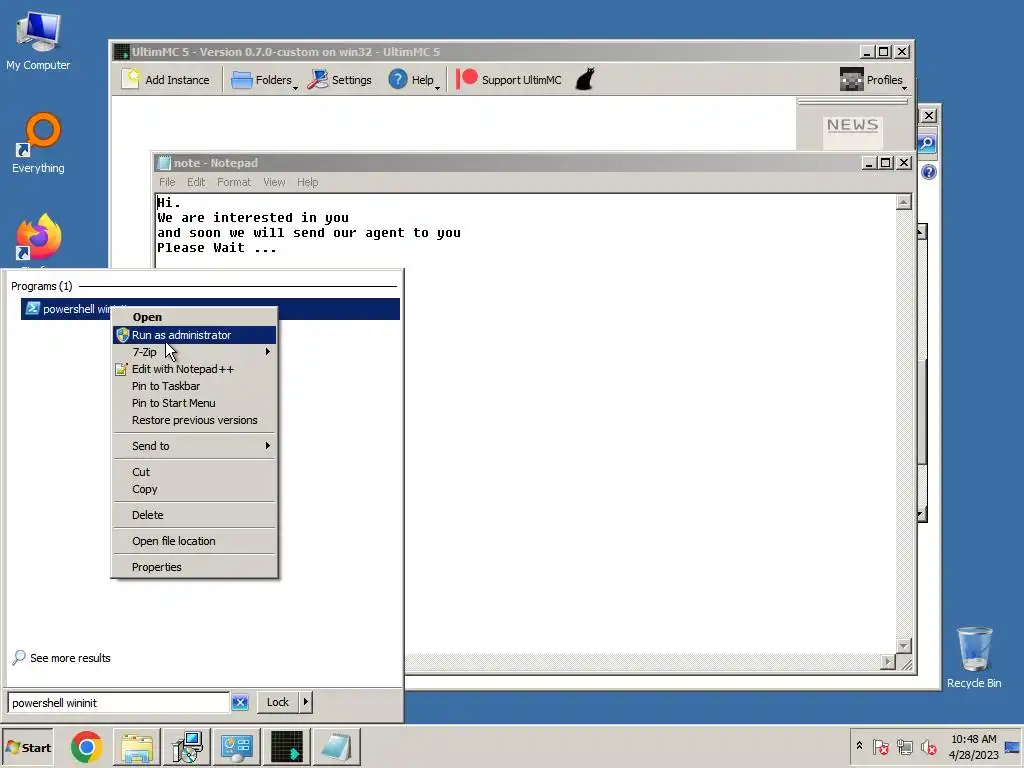Select the Firefox desktop shortcut
1024x768 pixels.
point(38,239)
